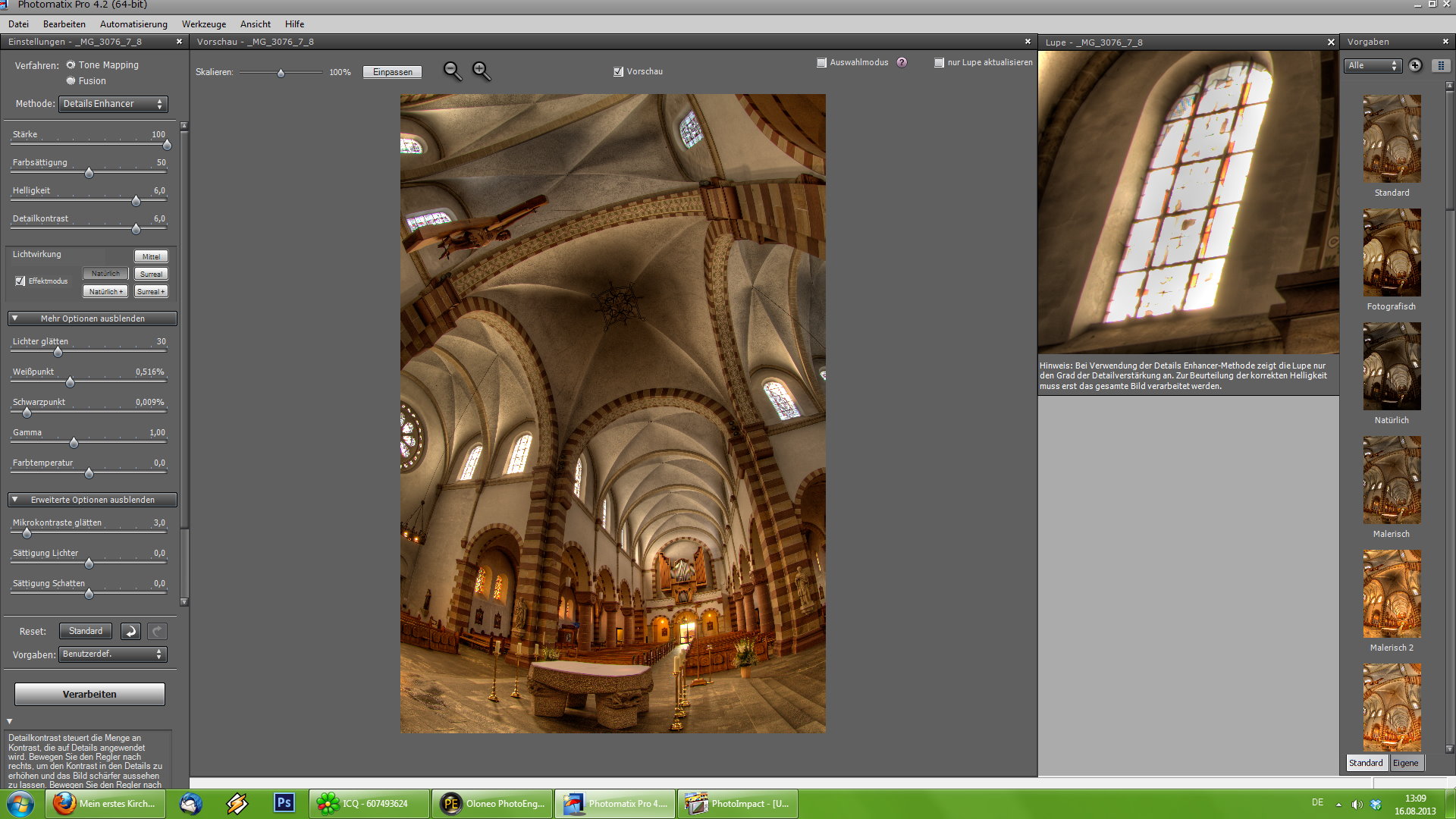Image resolution: width=1456 pixels, height=819 pixels.
Task: Uncheck the Vorschau checkbox
Action: tap(618, 71)
